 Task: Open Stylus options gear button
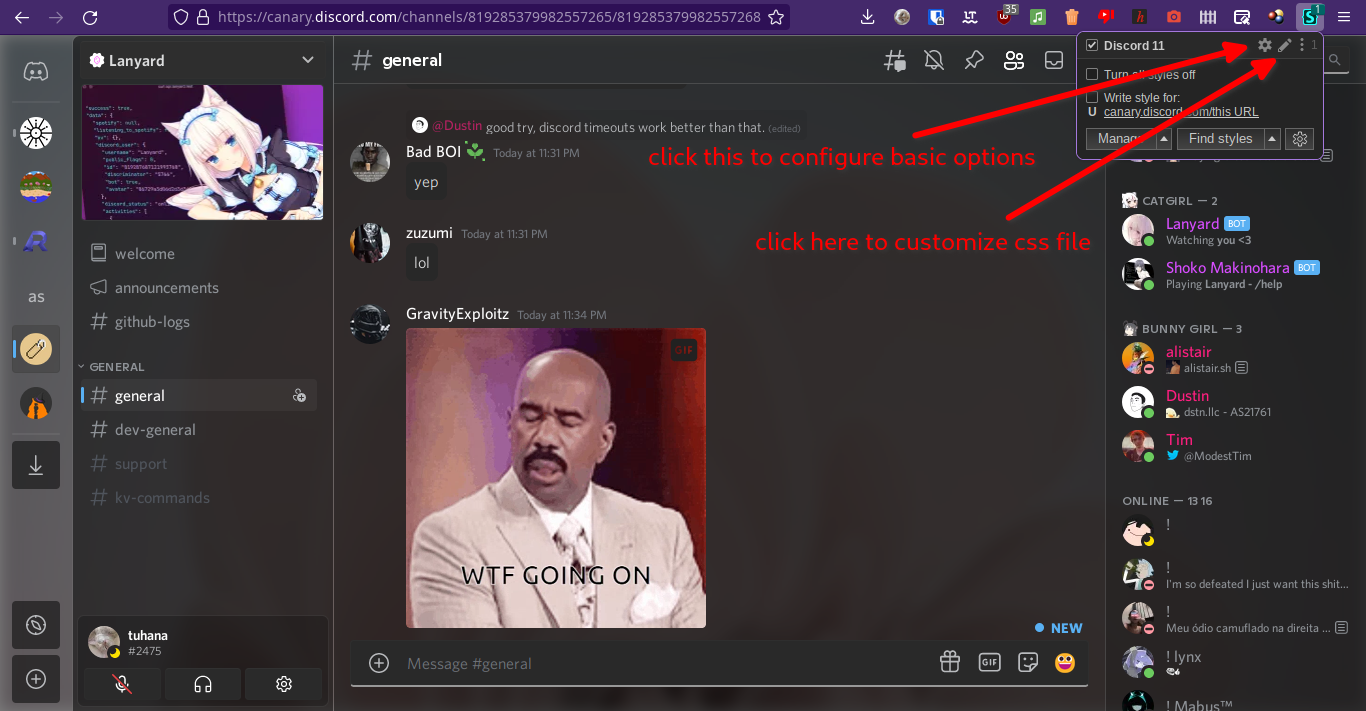1300,139
